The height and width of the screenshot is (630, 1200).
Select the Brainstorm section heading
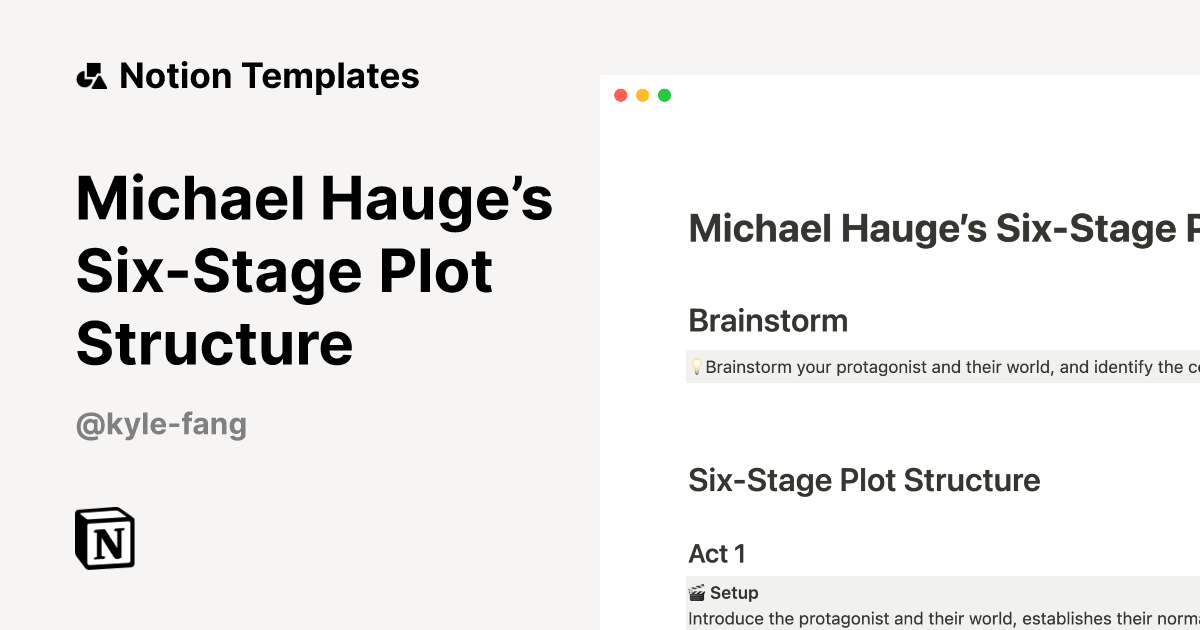pyautogui.click(x=768, y=321)
